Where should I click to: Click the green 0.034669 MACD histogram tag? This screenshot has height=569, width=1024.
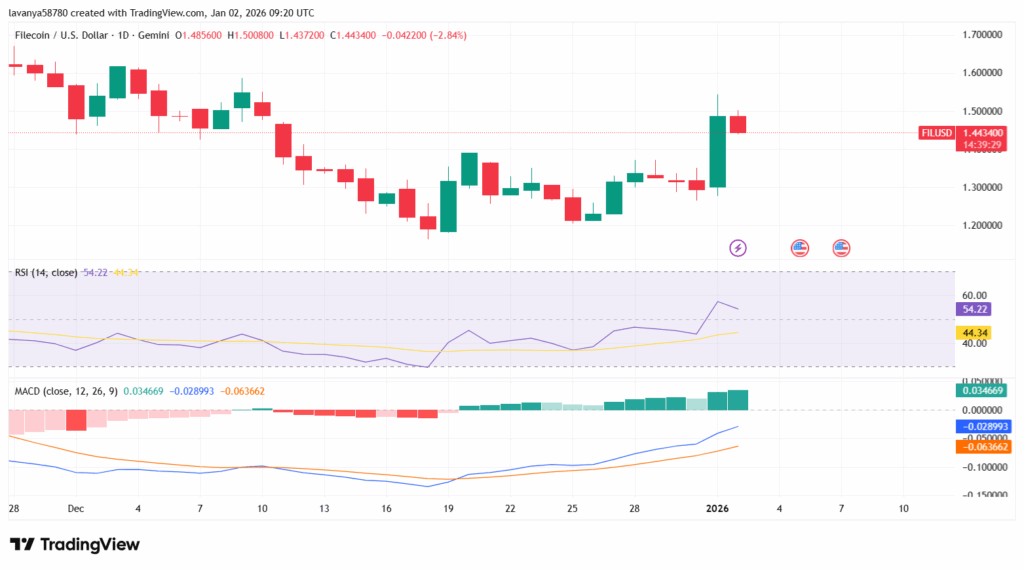coord(982,391)
